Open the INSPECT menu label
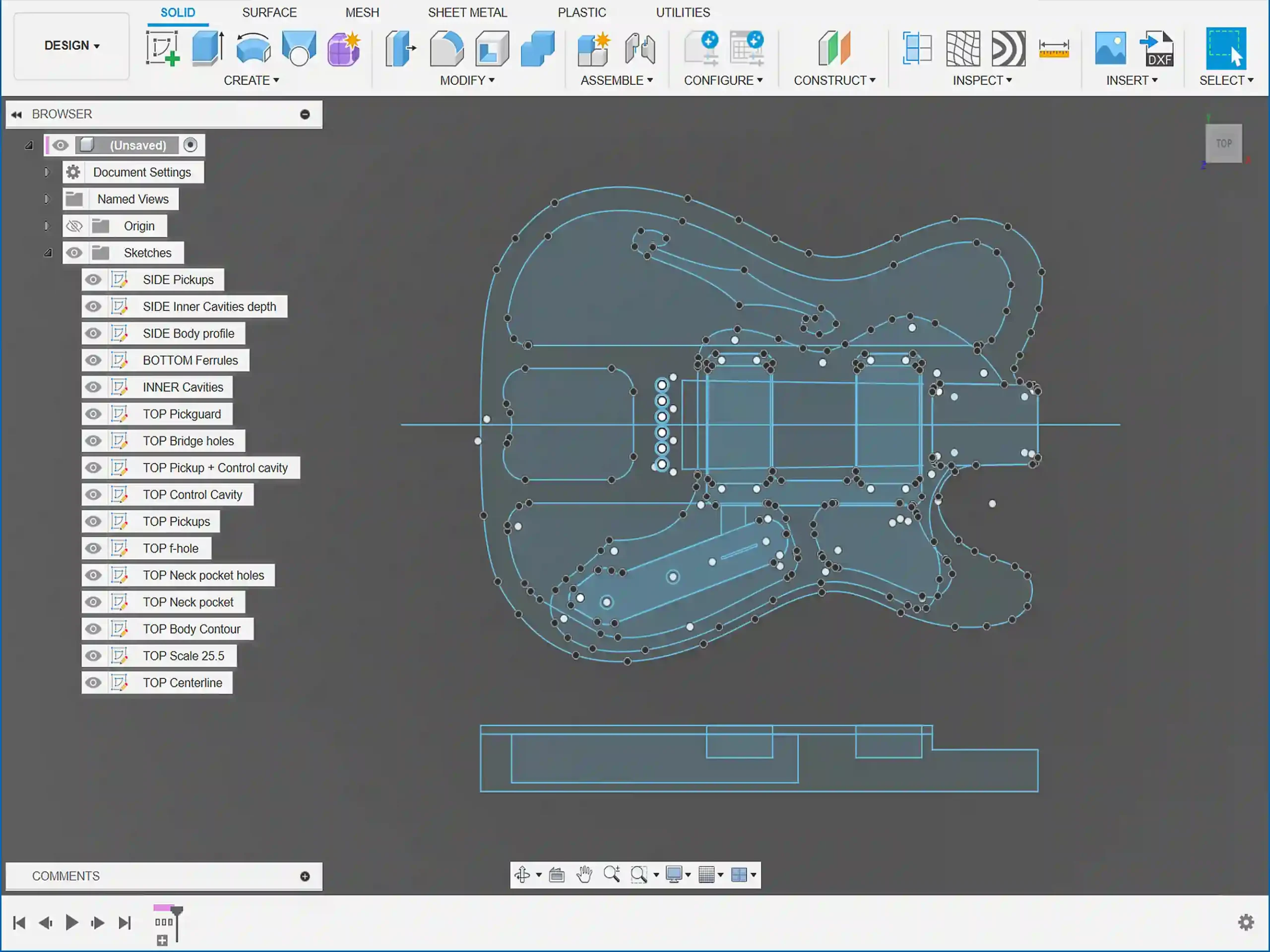Screen dimensions: 1270x952 click(x=982, y=80)
